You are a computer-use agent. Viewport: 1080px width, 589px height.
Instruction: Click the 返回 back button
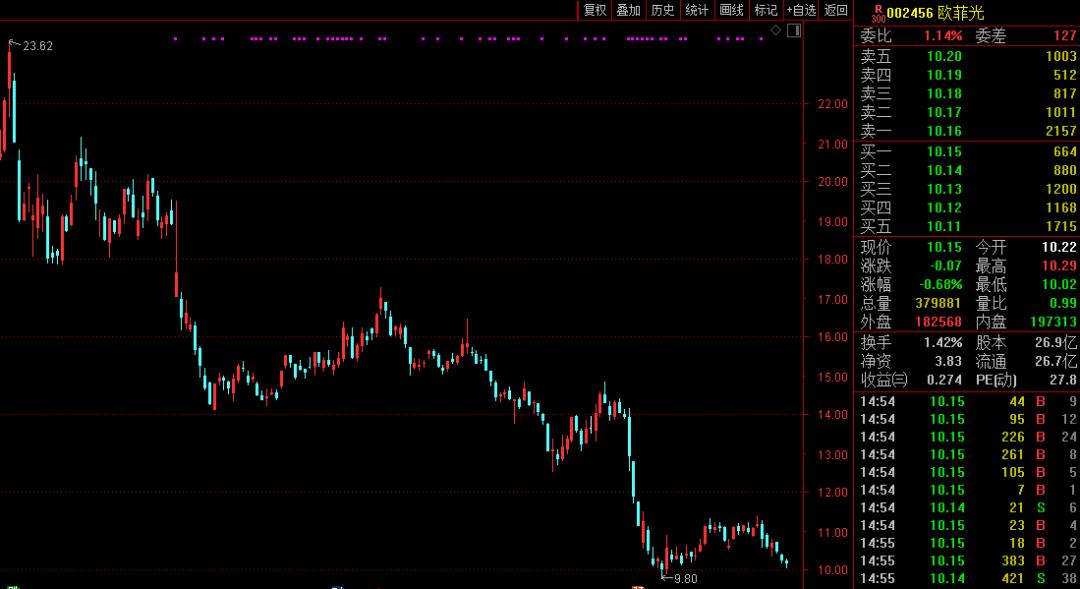[836, 10]
